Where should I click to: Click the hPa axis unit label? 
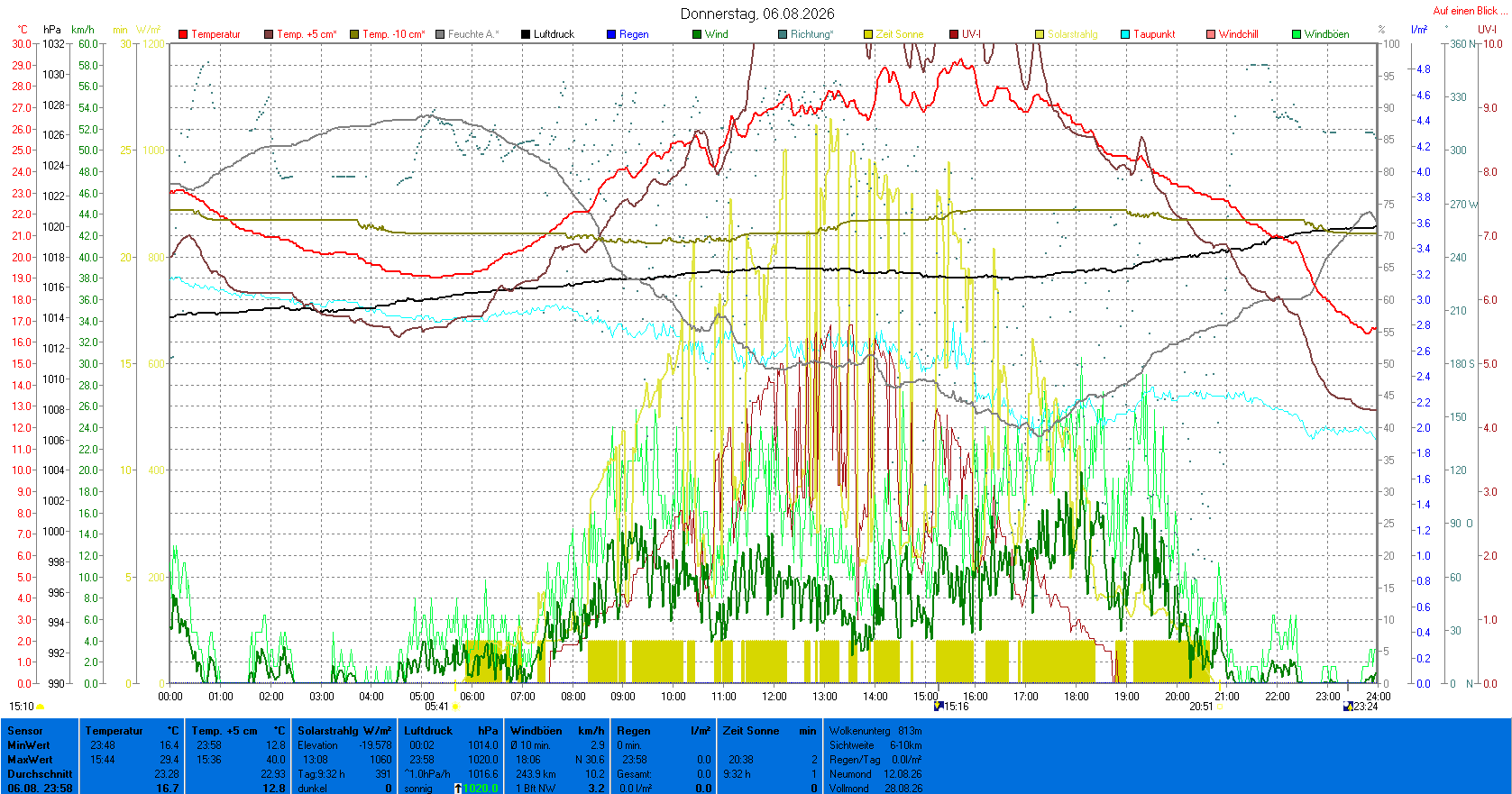point(52,30)
